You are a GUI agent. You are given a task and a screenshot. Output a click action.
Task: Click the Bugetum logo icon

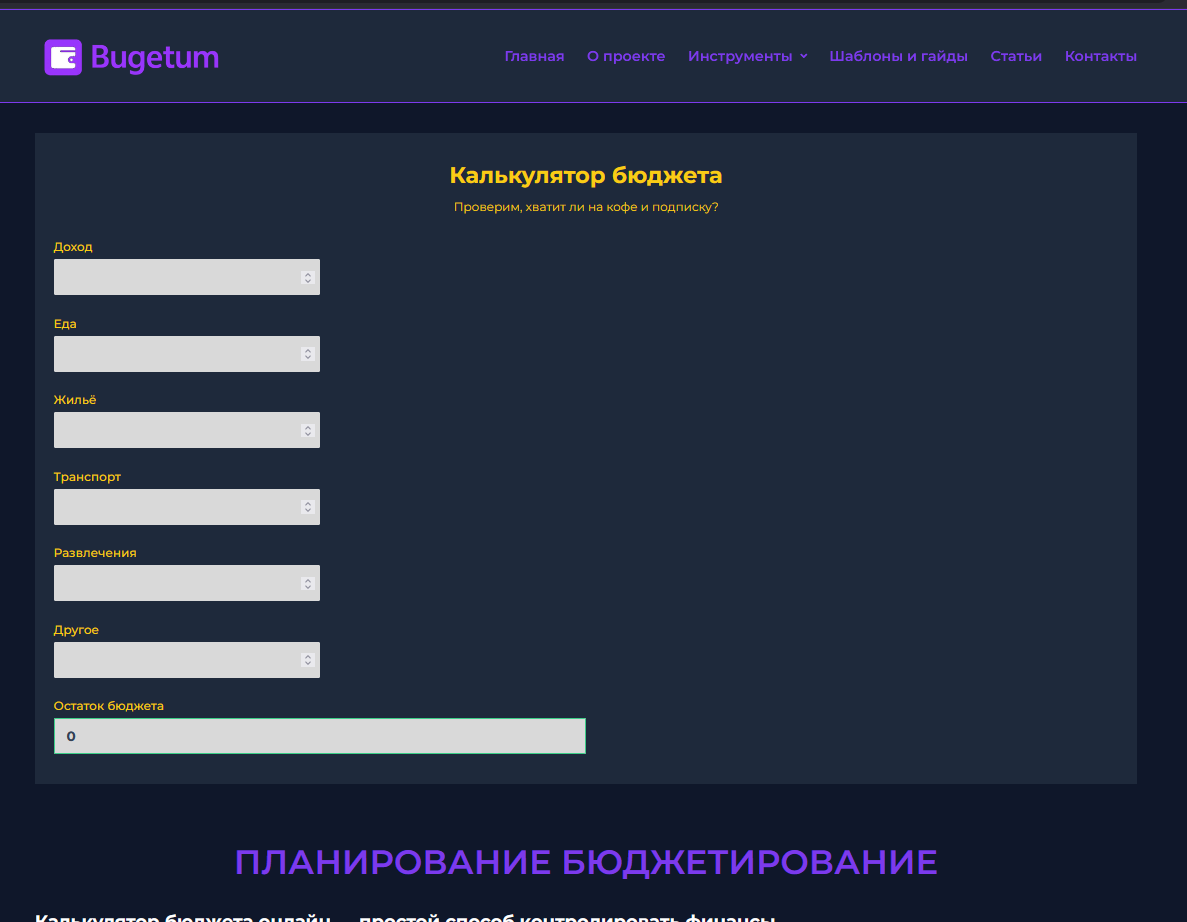tap(61, 57)
